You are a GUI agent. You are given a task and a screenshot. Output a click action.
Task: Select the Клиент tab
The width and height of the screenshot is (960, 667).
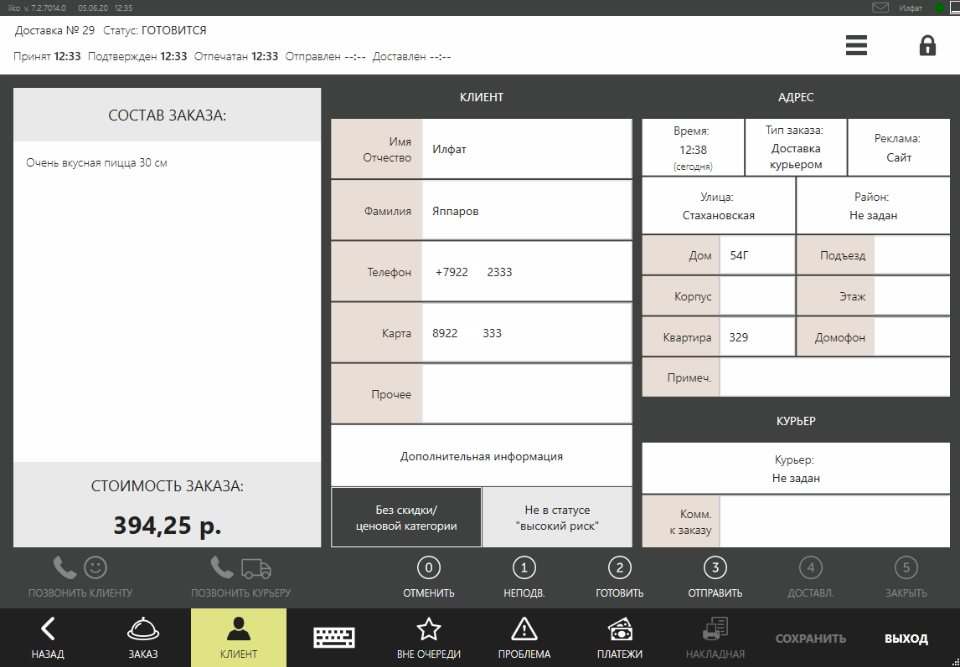pos(239,638)
